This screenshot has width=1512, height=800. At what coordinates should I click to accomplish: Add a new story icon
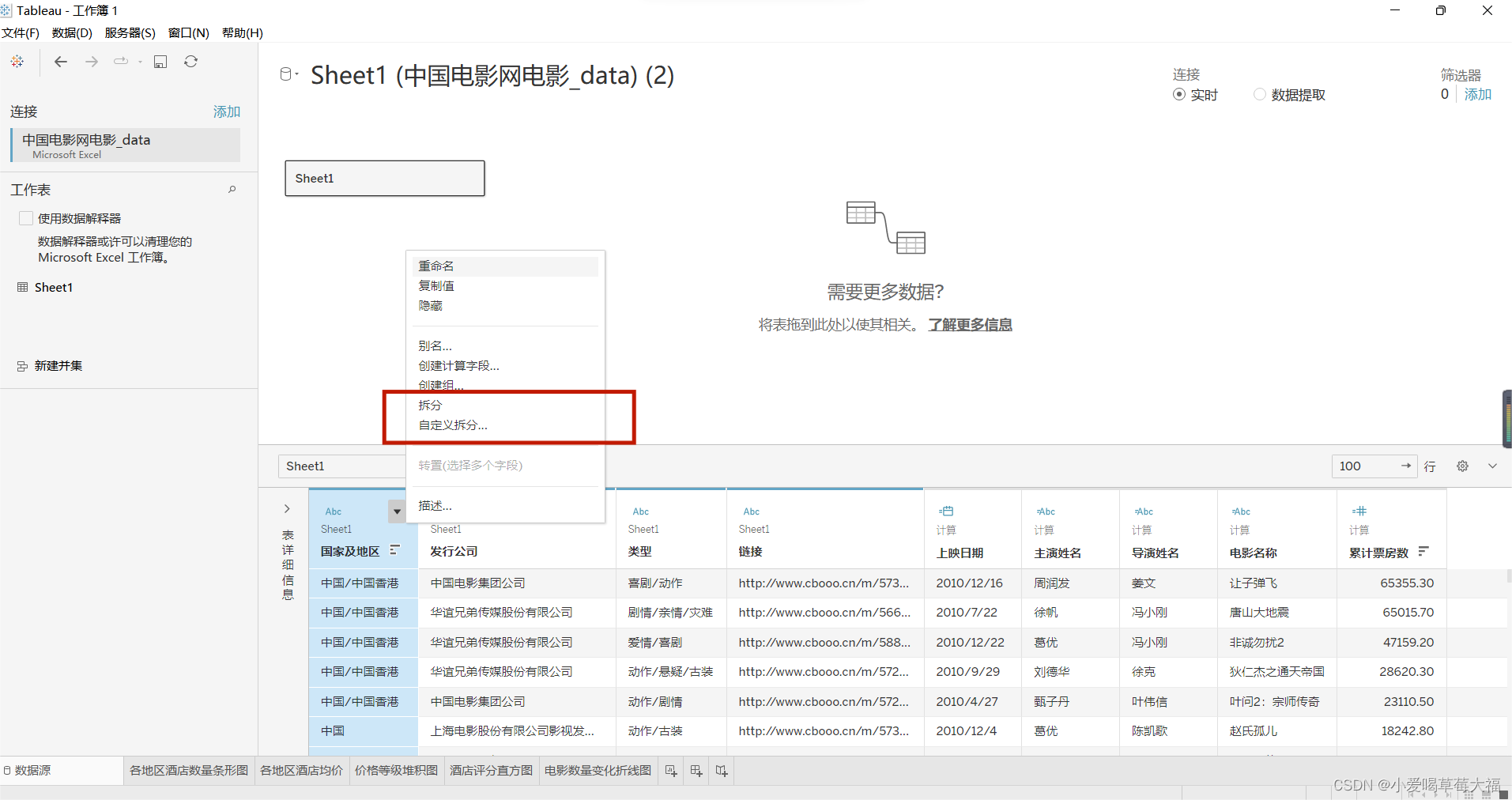tap(722, 771)
